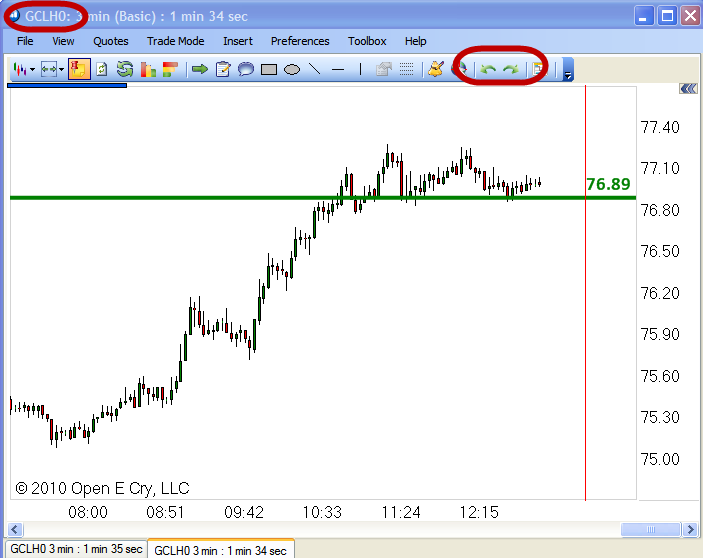The image size is (703, 558).
Task: Open the Toolbox menu
Action: point(367,41)
